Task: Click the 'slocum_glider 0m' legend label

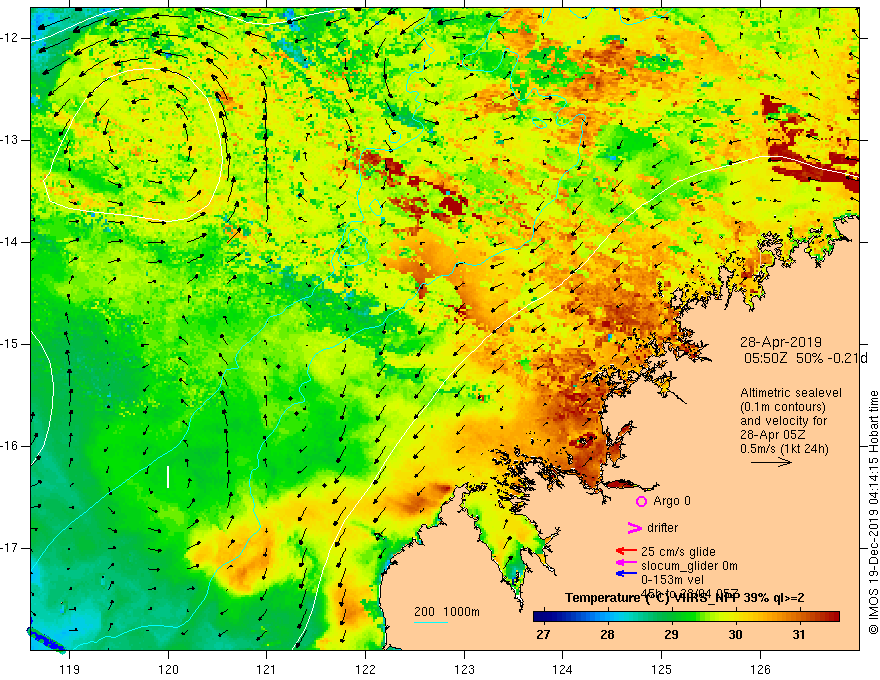Action: tap(689, 566)
